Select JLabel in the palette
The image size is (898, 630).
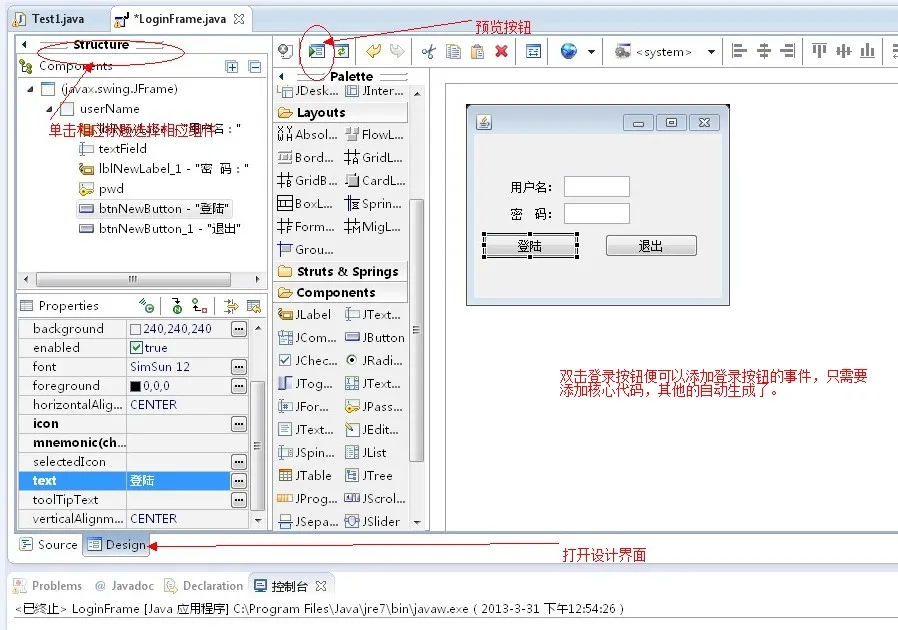[x=305, y=314]
